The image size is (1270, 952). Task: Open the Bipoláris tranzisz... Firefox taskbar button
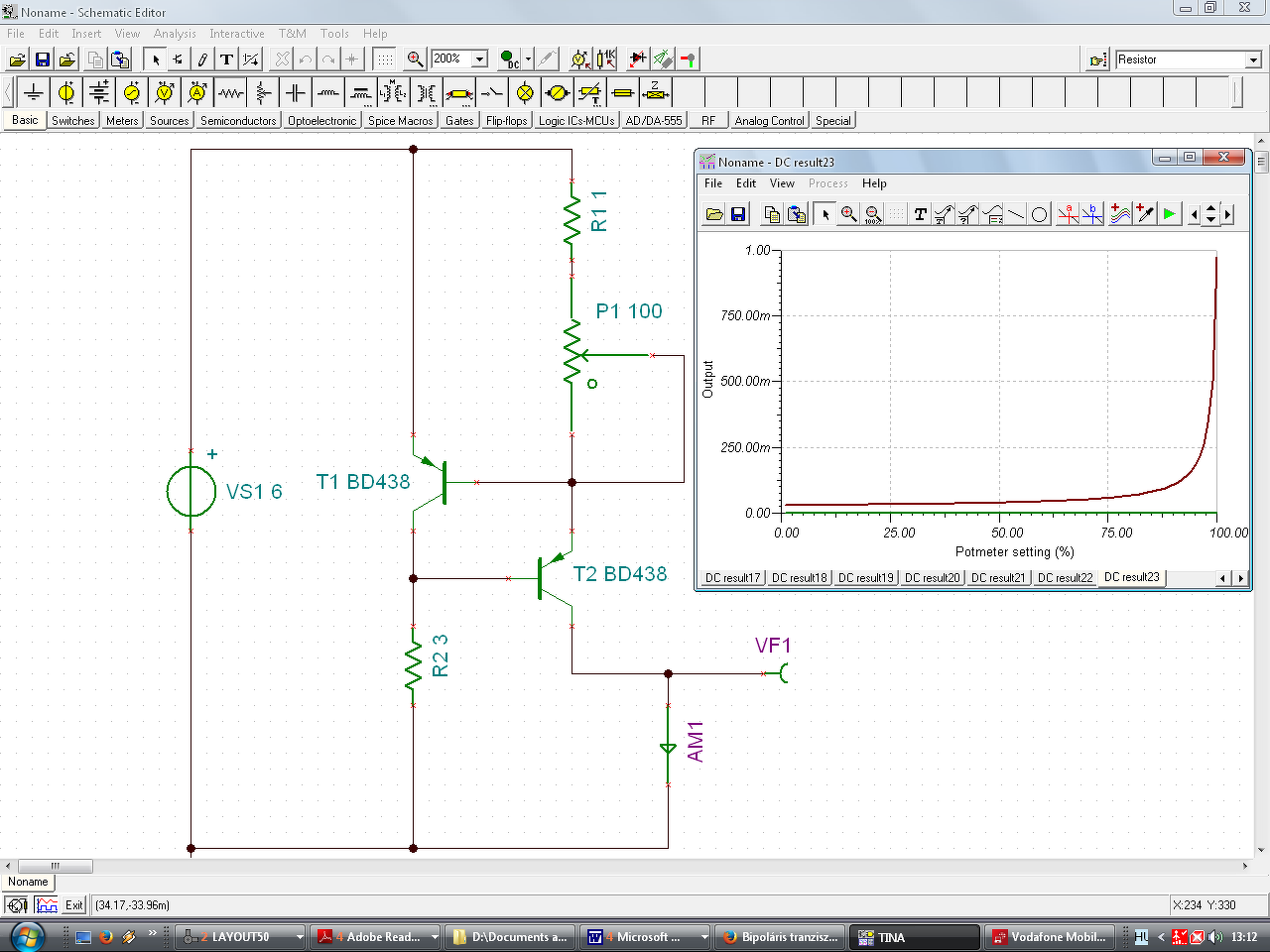pos(781,937)
